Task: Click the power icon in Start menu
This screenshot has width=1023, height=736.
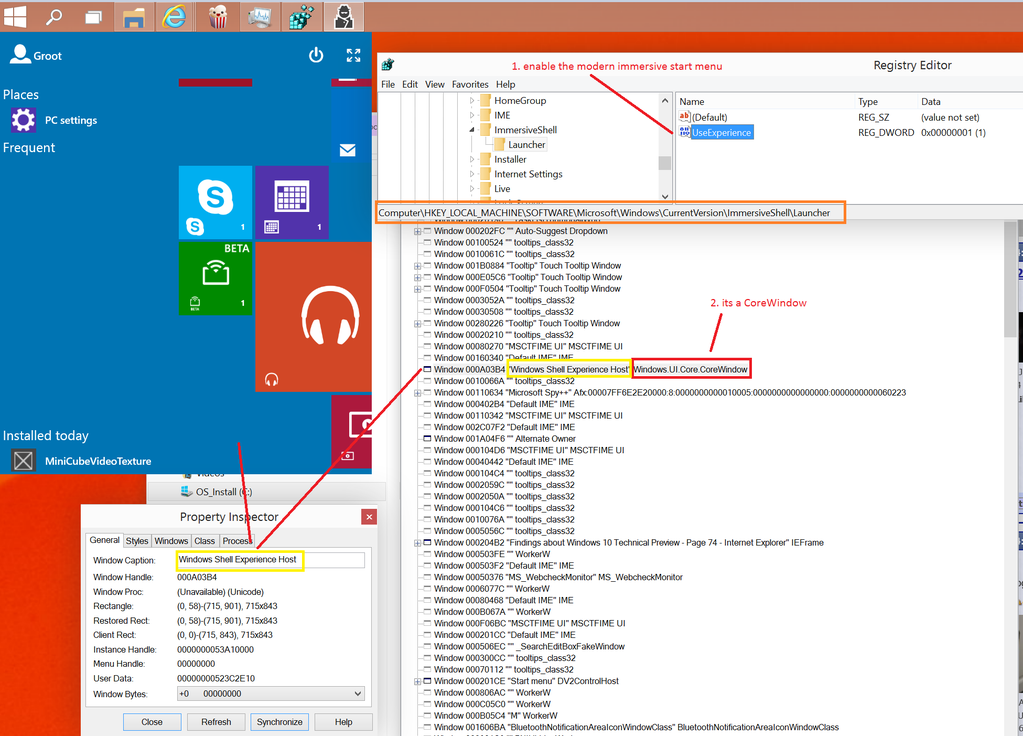Action: 316,55
